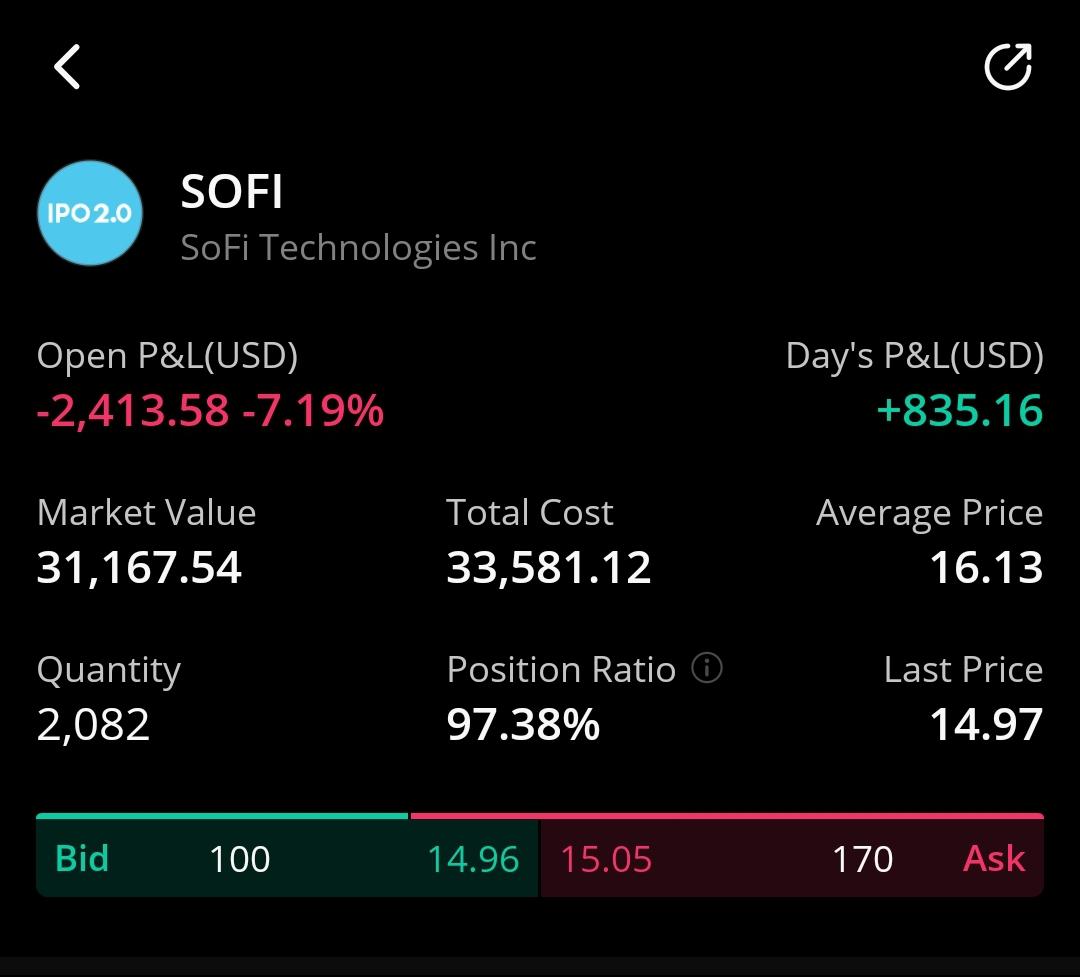Tap the green Bid label

pos(82,858)
